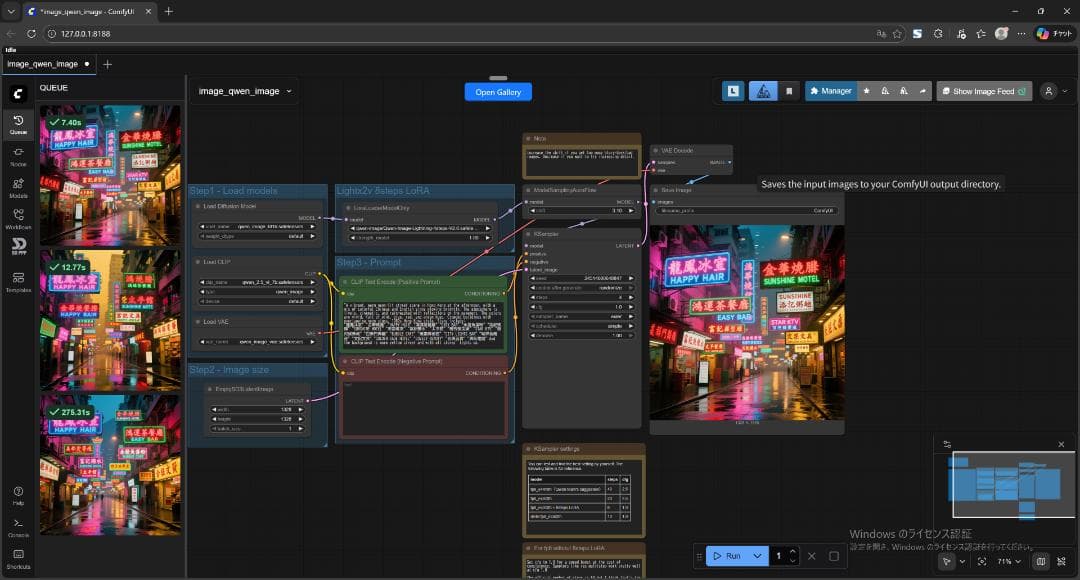Open the Nodes library sidebar icon
The height and width of the screenshot is (580, 1080).
click(18, 155)
